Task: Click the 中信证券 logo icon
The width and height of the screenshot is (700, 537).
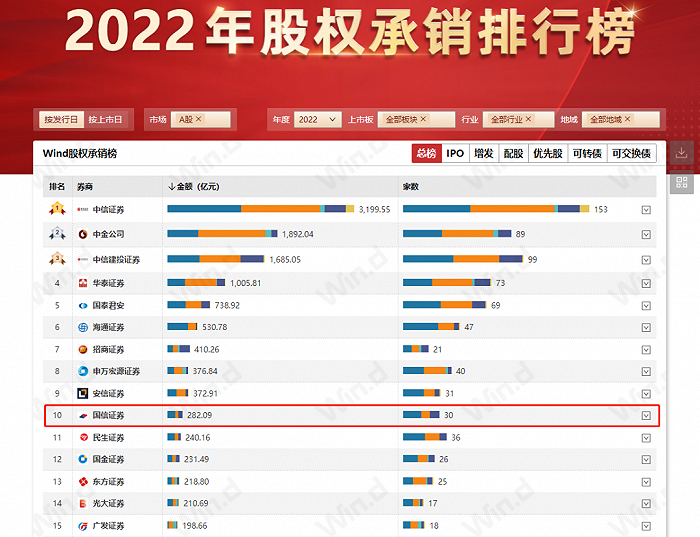Action: 83,209
